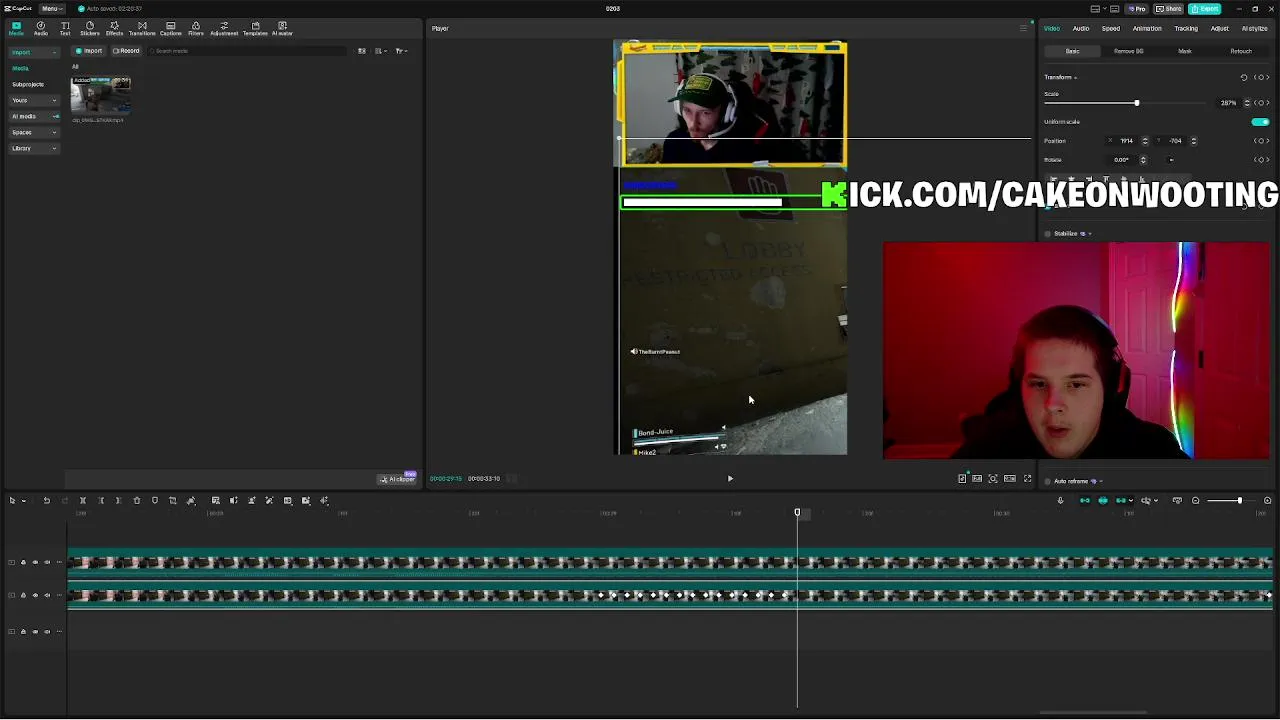Image resolution: width=1280 pixels, height=720 pixels.
Task: Open the player panel options menu
Action: [x=1023, y=28]
